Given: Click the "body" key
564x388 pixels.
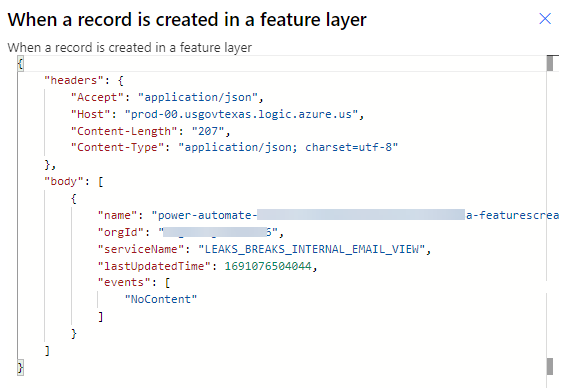Looking at the screenshot, I should (x=64, y=181).
